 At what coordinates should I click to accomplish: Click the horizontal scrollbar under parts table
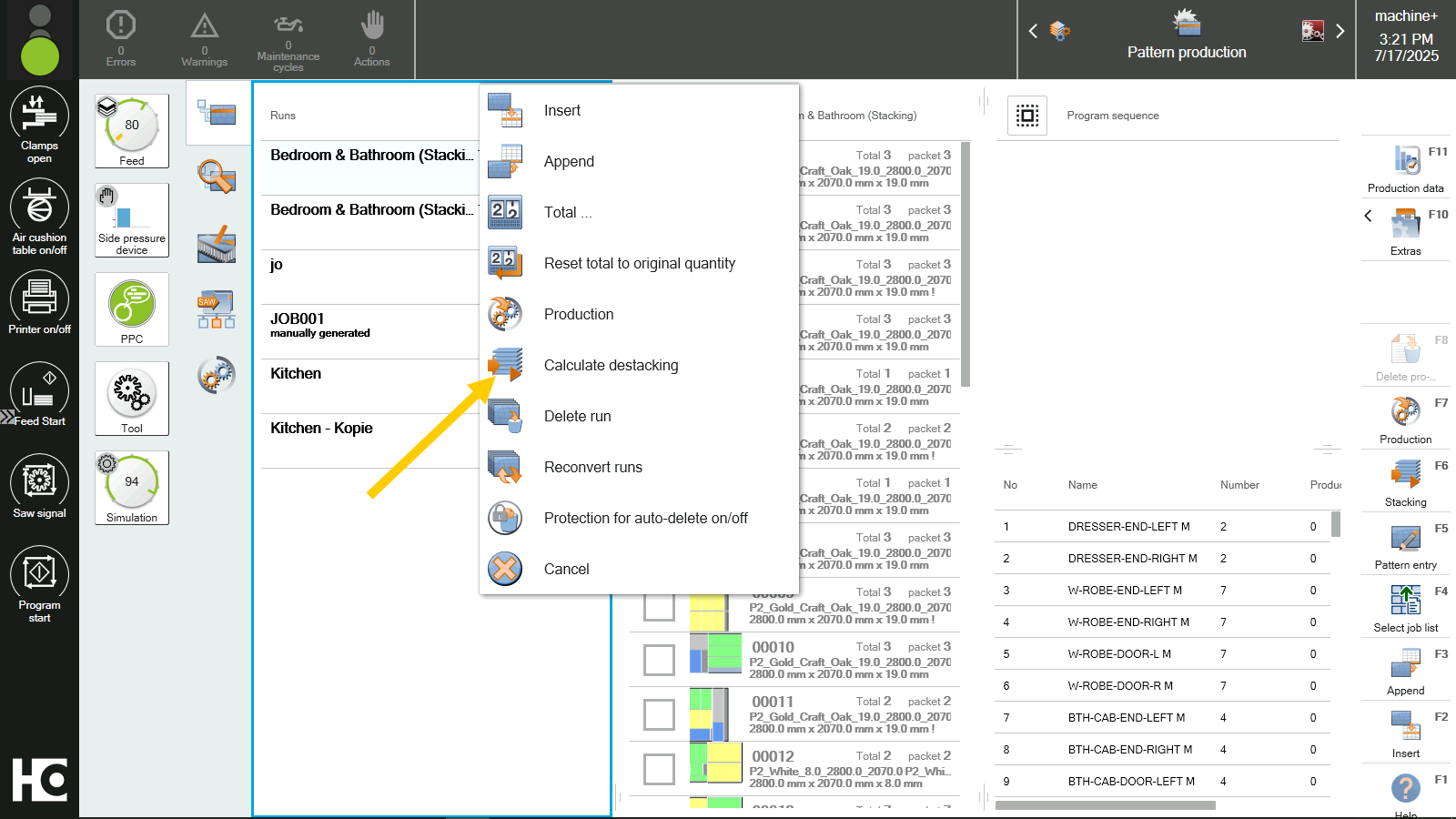(1106, 805)
